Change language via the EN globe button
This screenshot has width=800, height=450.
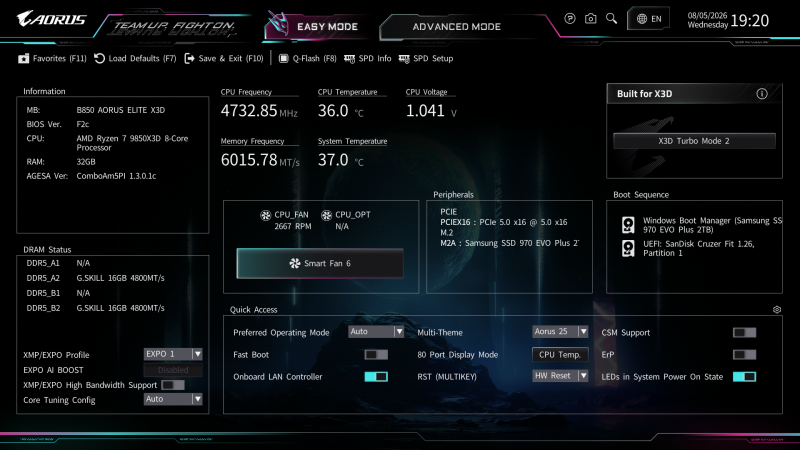pyautogui.click(x=648, y=19)
